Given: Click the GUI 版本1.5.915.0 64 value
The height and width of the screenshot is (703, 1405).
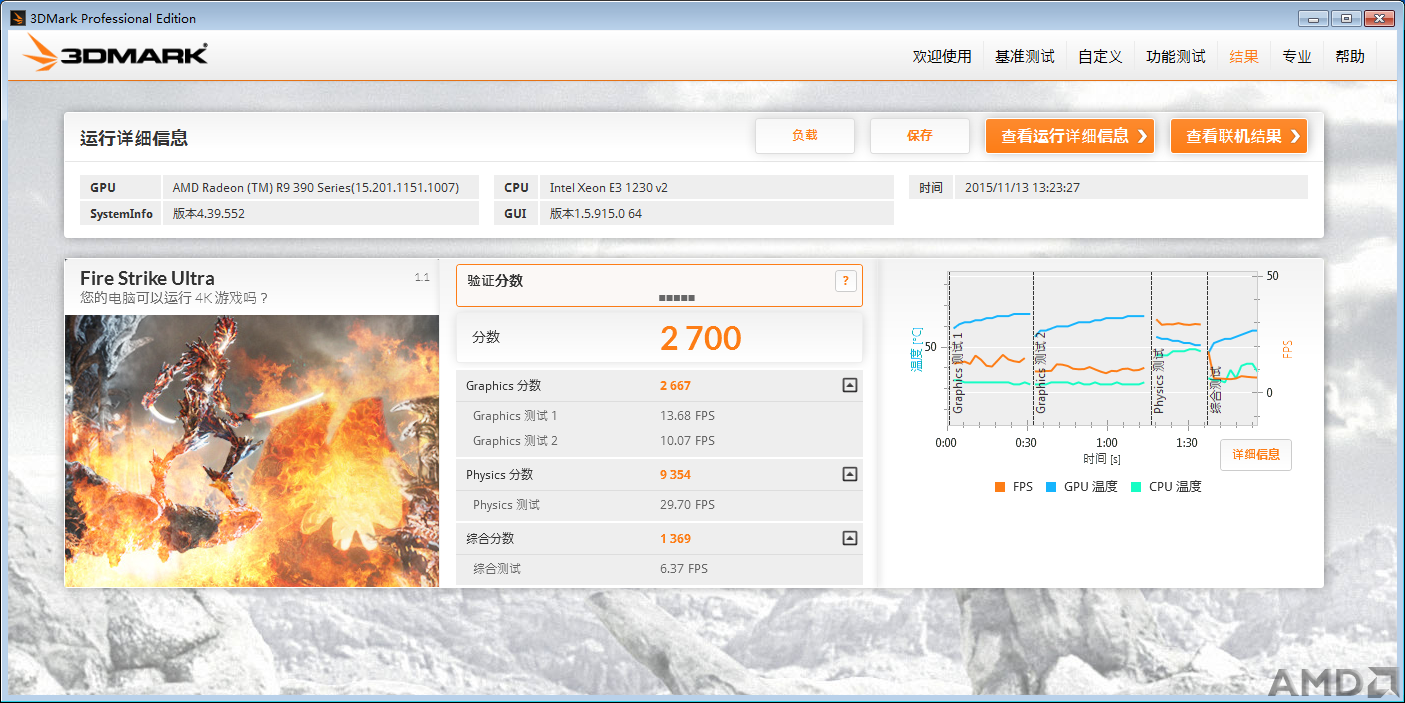Looking at the screenshot, I should [x=596, y=214].
